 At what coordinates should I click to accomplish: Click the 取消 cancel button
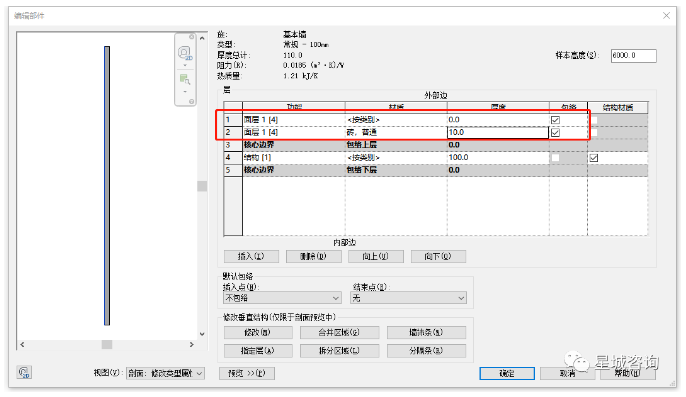567,373
